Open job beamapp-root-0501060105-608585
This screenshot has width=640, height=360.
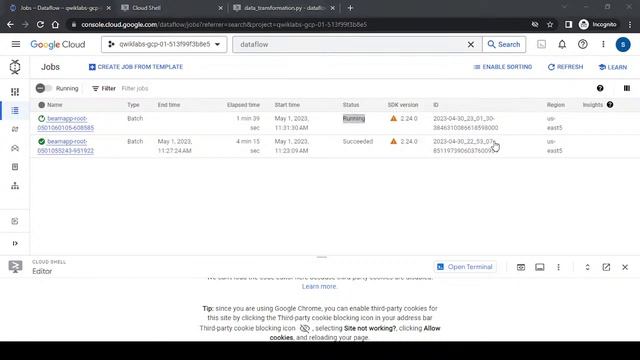click(66, 123)
